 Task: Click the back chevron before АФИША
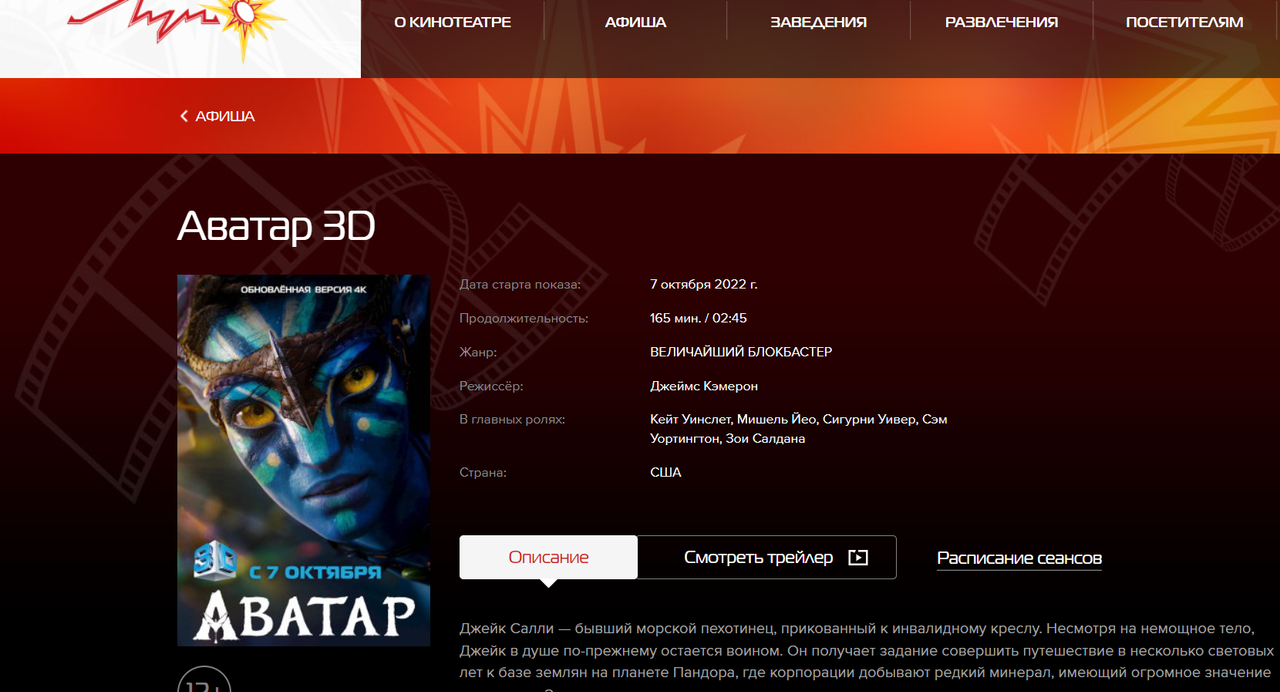(184, 116)
